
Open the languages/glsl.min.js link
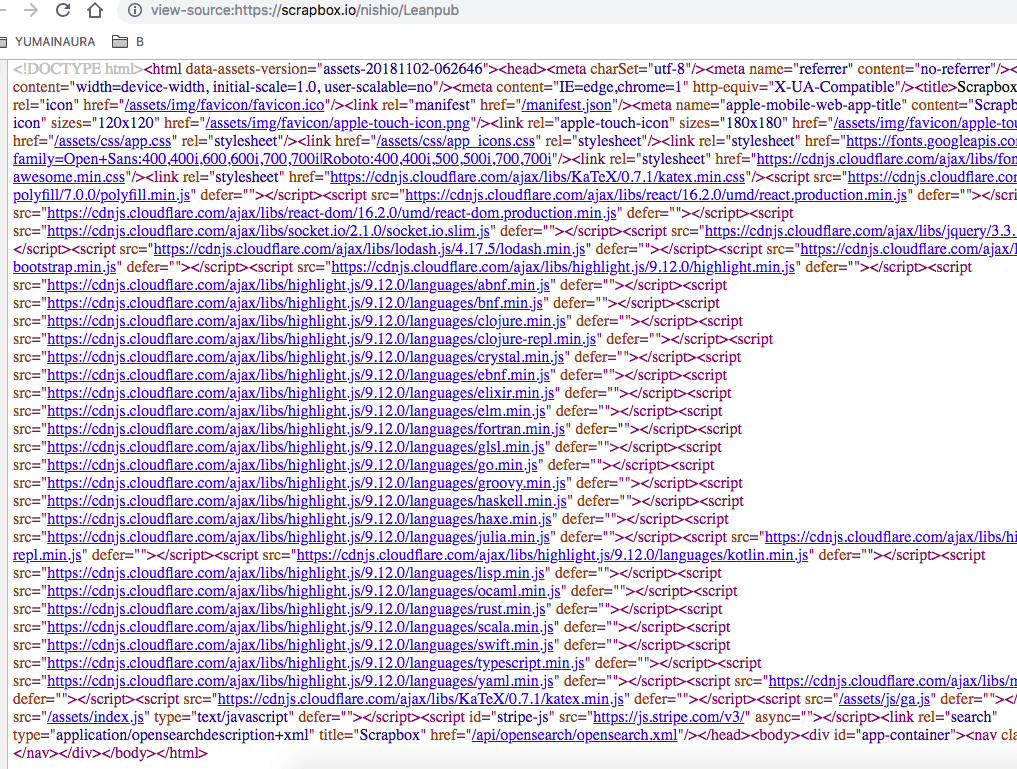tap(296, 447)
